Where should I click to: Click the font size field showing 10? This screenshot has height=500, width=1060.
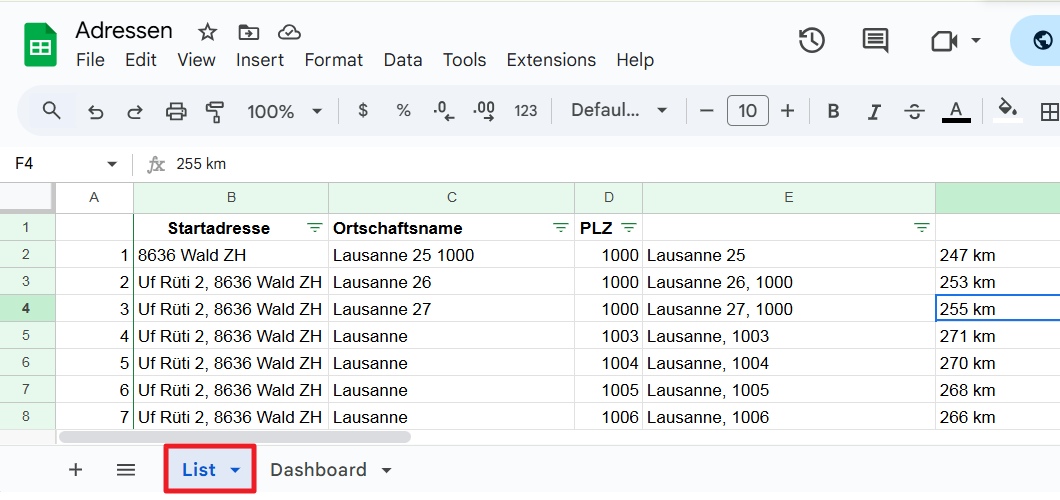pos(747,111)
